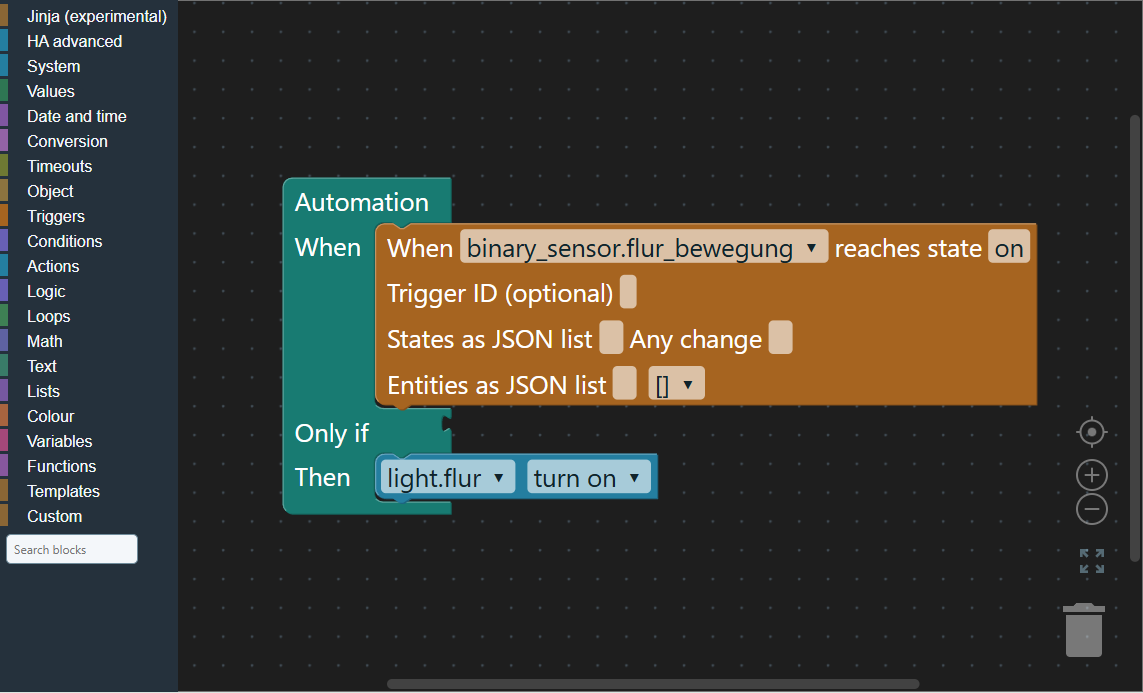Edit the reaches state 'on' field
Viewport: 1143px width, 693px height.
1009,247
